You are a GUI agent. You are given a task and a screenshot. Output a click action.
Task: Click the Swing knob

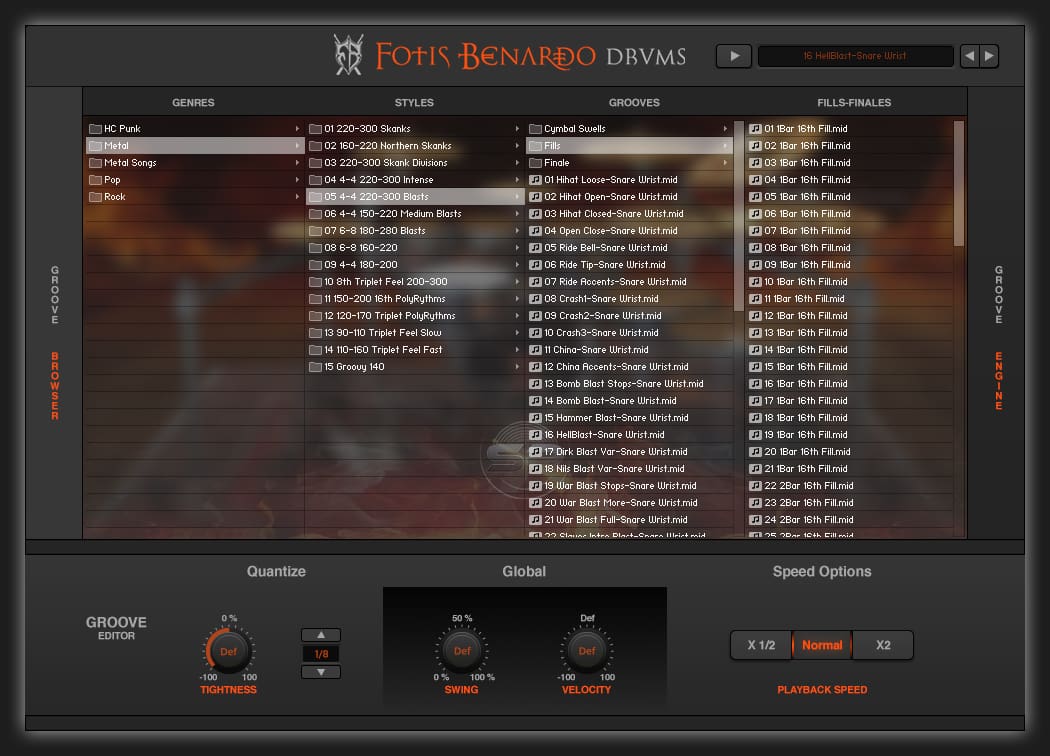coord(462,651)
